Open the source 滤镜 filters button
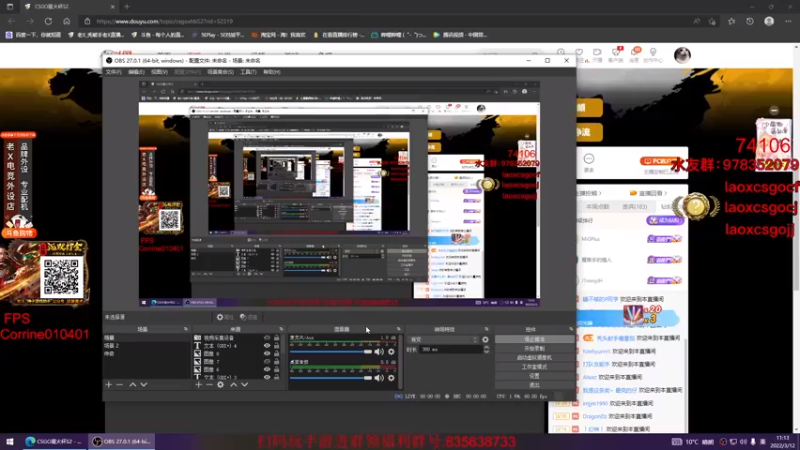Screen dimensions: 800x450 (x=249, y=317)
